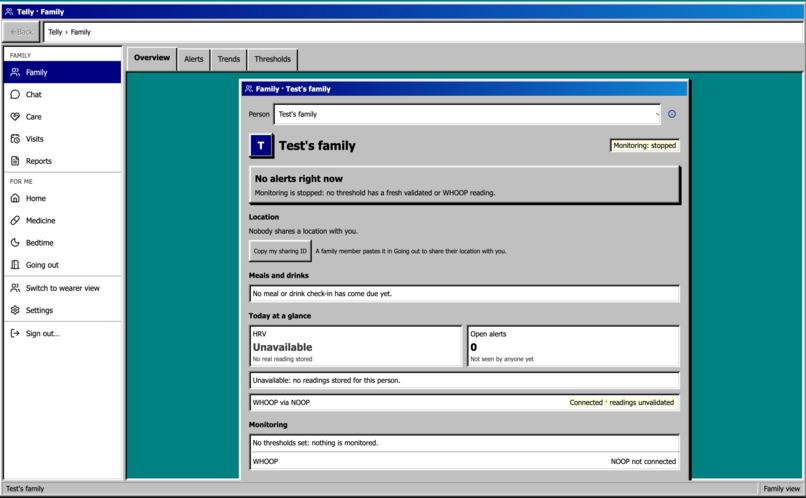Click the Bedtime moon icon
The height and width of the screenshot is (498, 806).
(15, 243)
